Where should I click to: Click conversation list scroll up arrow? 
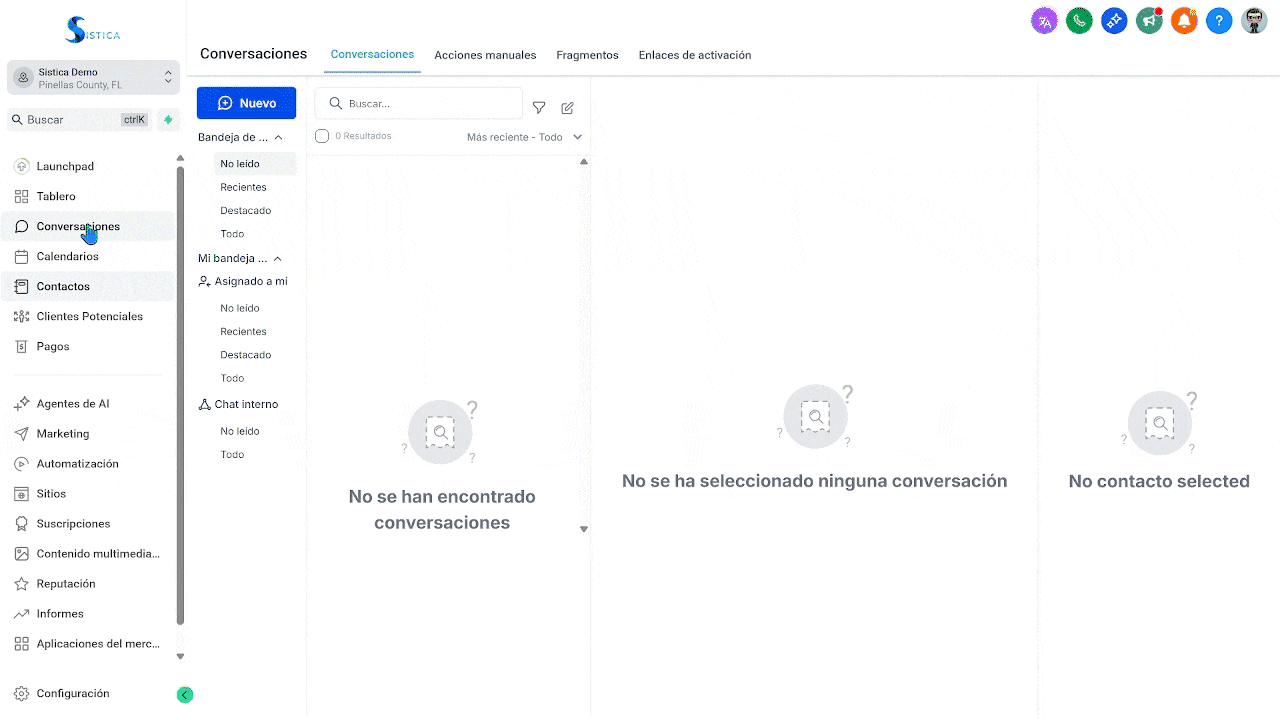tap(584, 161)
